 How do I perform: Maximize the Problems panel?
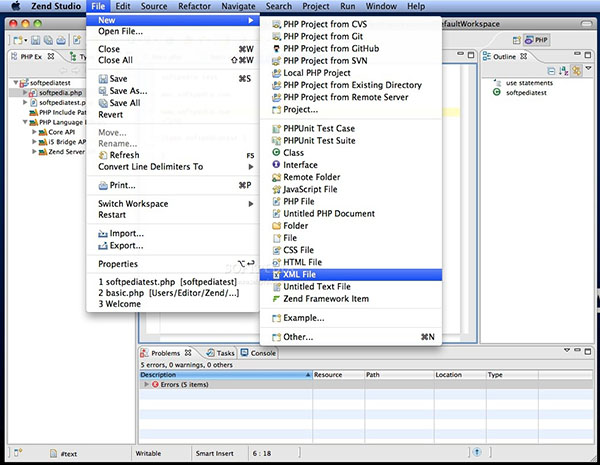point(588,351)
